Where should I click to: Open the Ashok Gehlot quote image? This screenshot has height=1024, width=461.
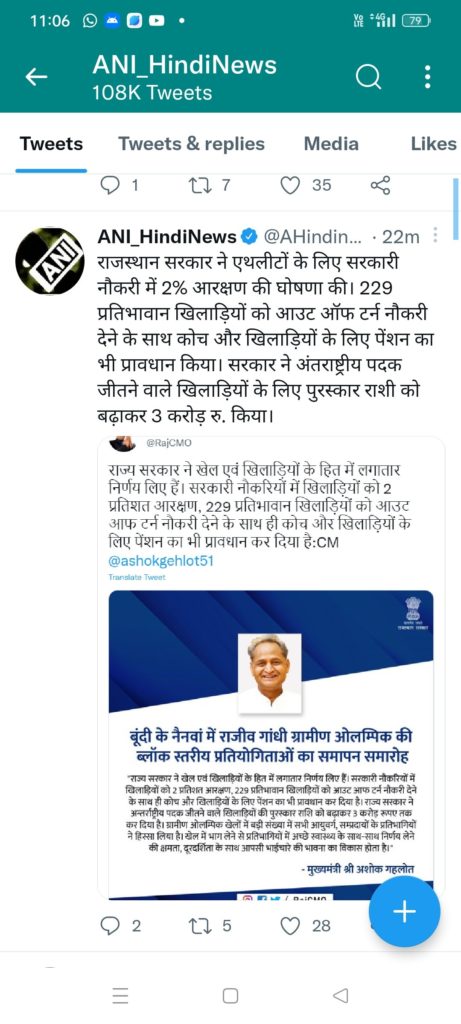click(271, 745)
